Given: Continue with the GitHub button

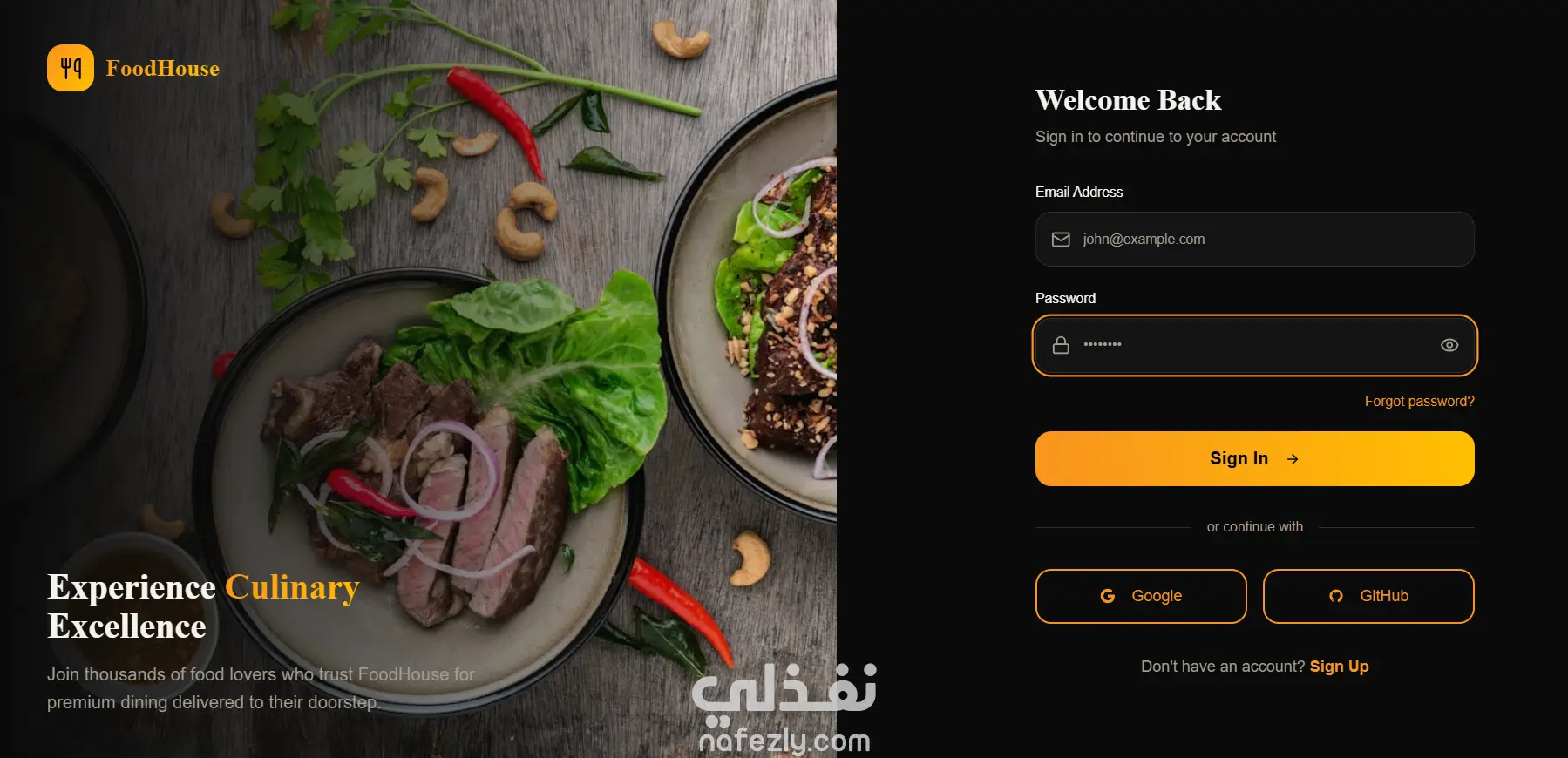Looking at the screenshot, I should click(1368, 596).
